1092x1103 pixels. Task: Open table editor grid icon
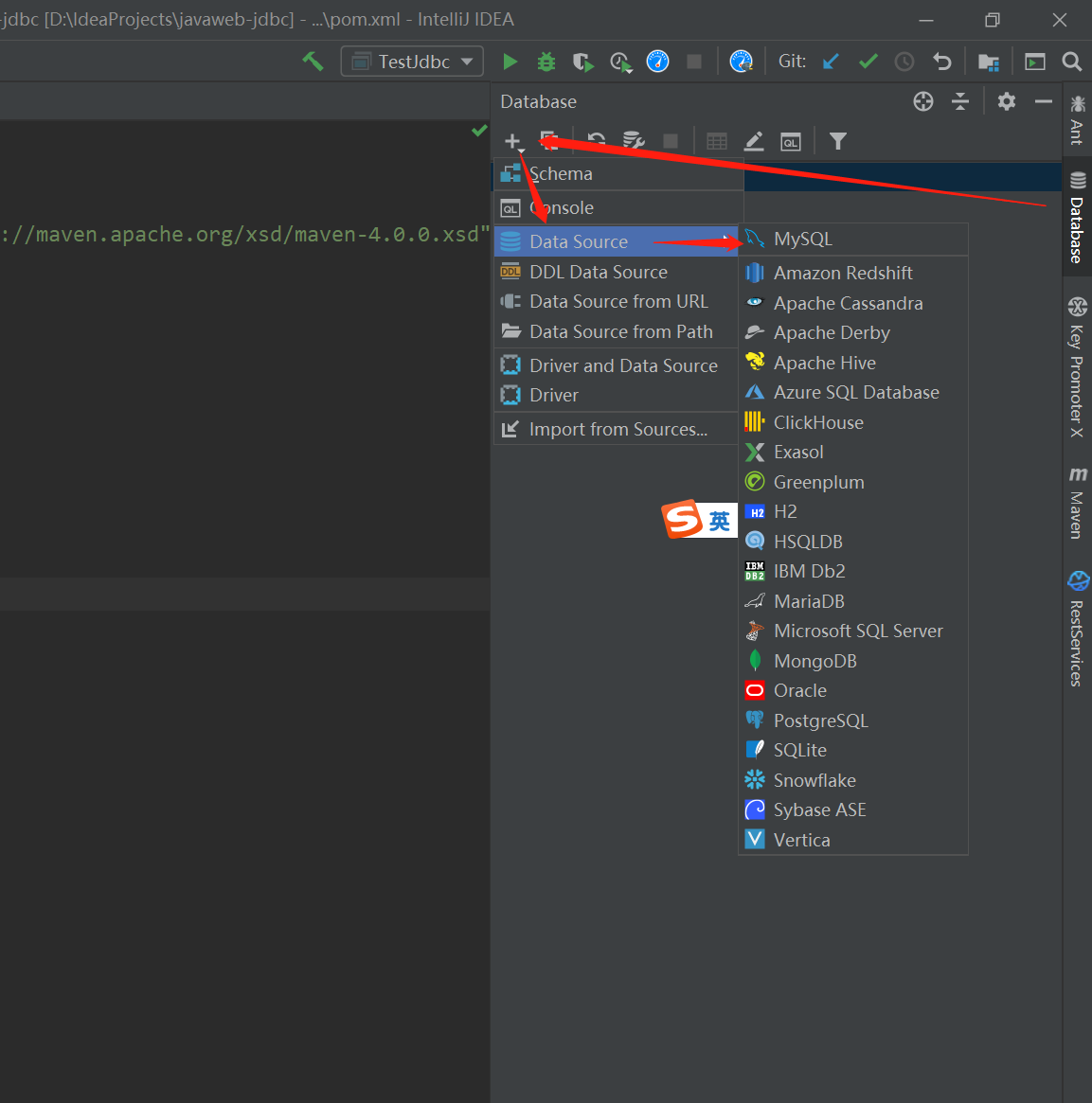716,141
